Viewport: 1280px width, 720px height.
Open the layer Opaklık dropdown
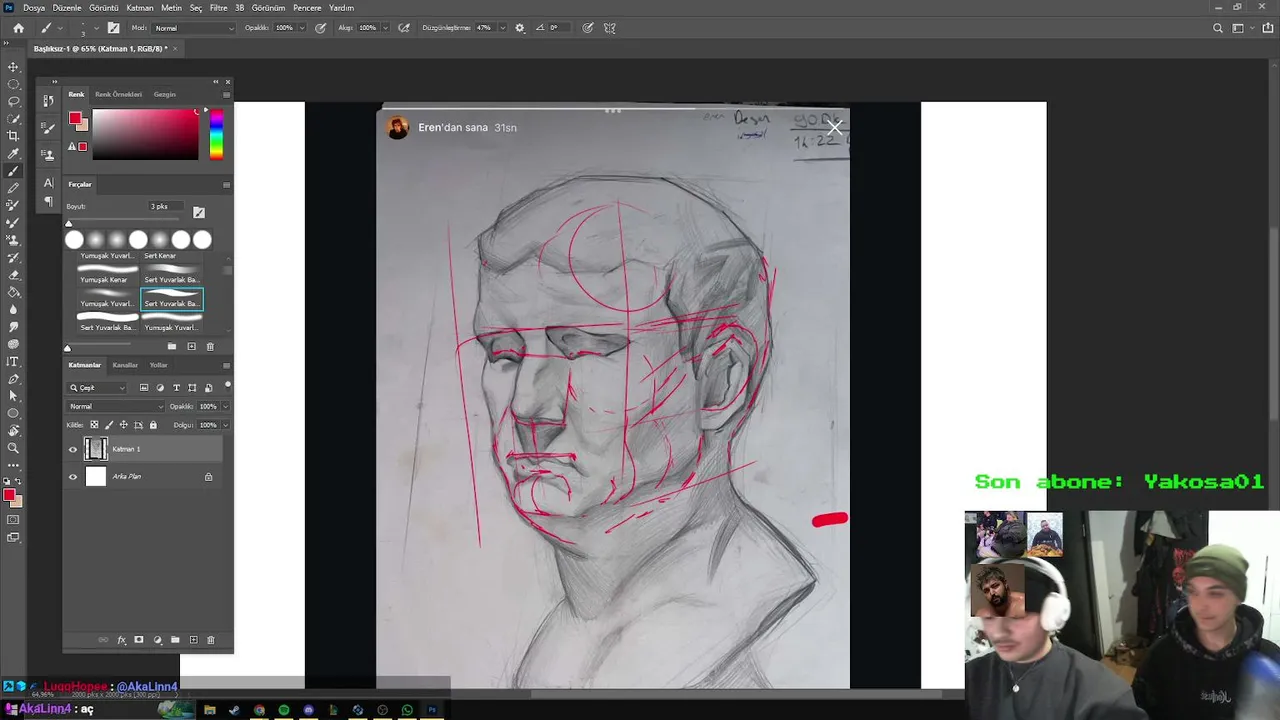pyautogui.click(x=225, y=407)
